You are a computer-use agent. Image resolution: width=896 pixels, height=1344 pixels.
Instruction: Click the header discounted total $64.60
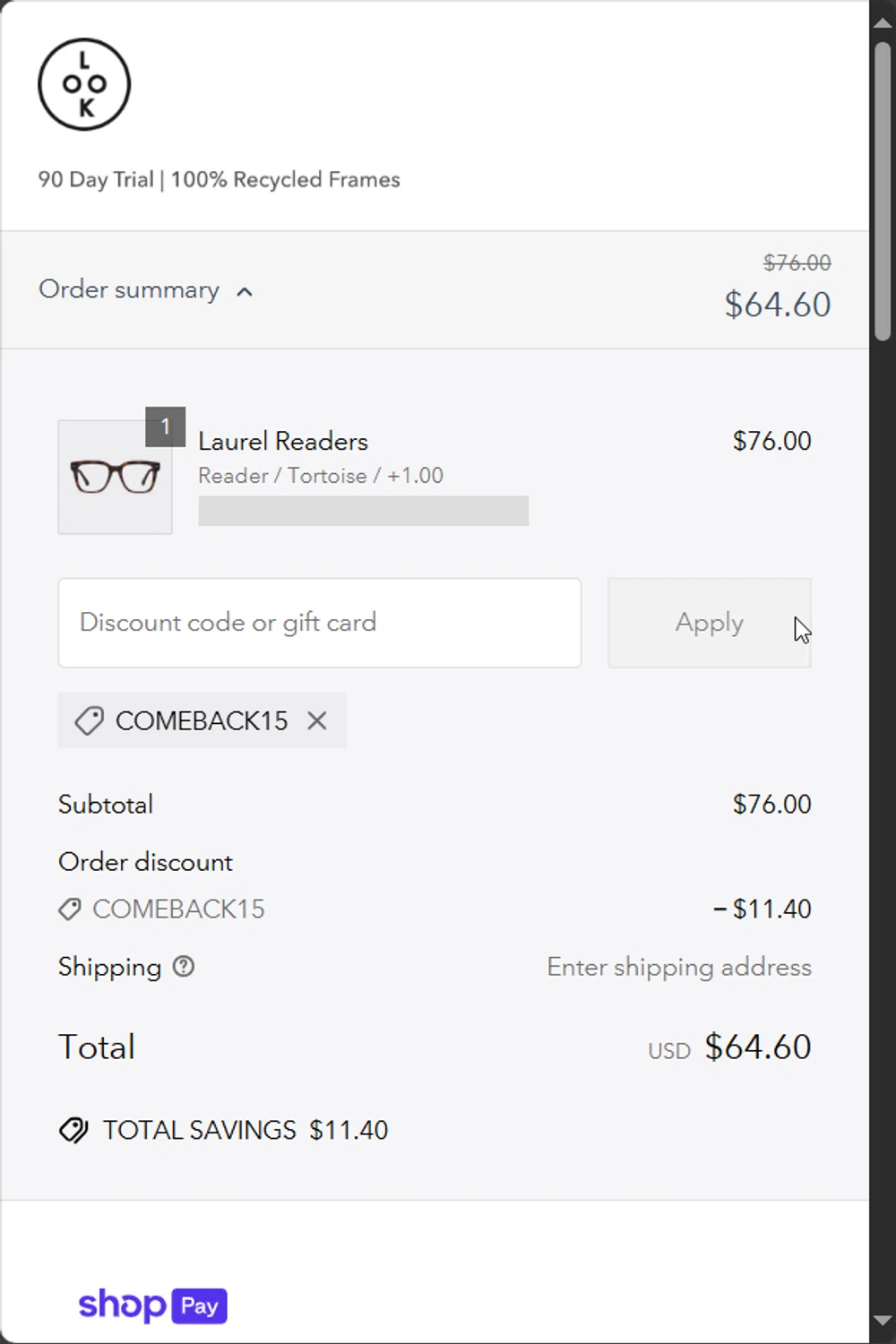click(x=778, y=305)
